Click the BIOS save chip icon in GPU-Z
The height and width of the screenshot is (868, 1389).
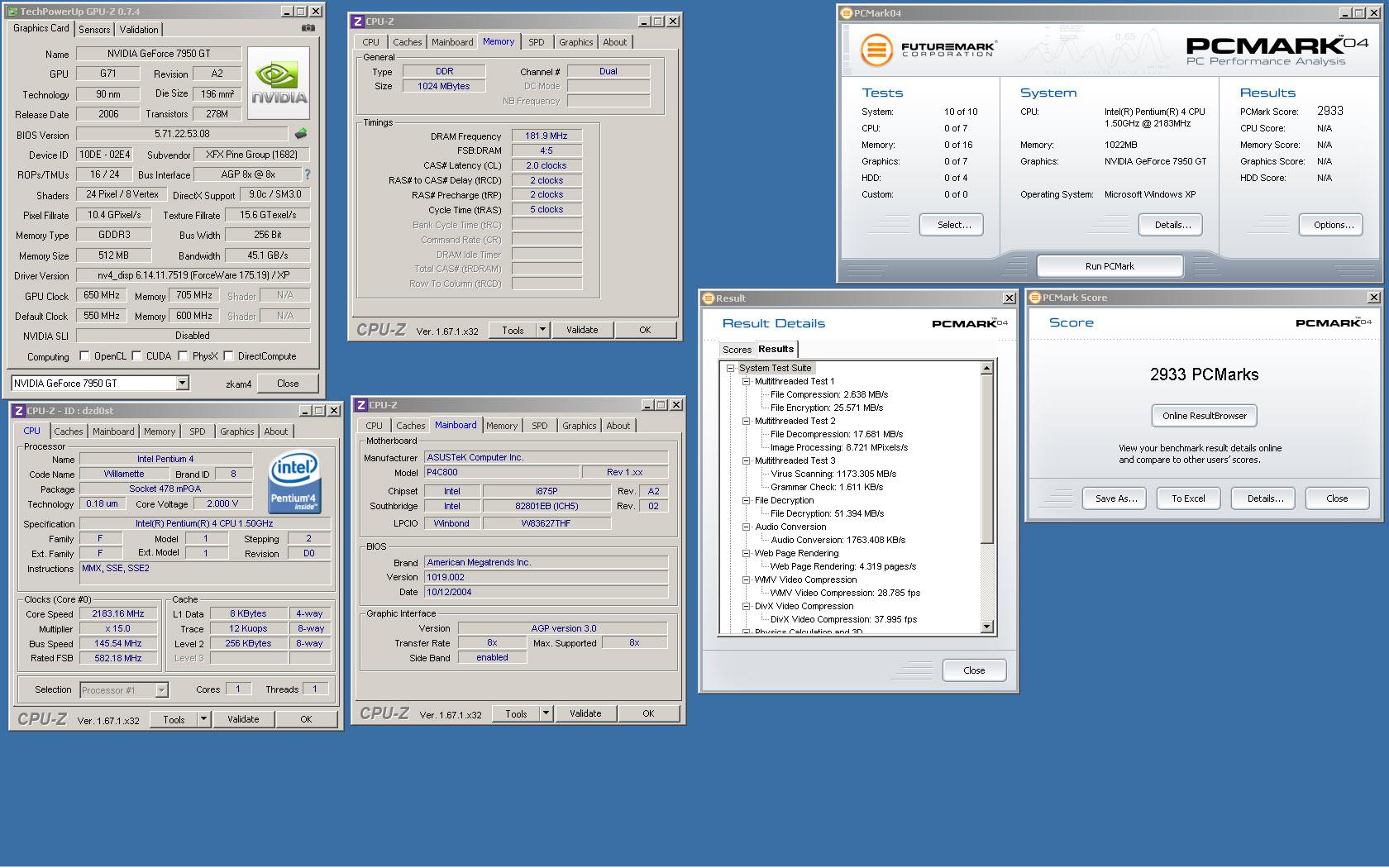click(301, 134)
